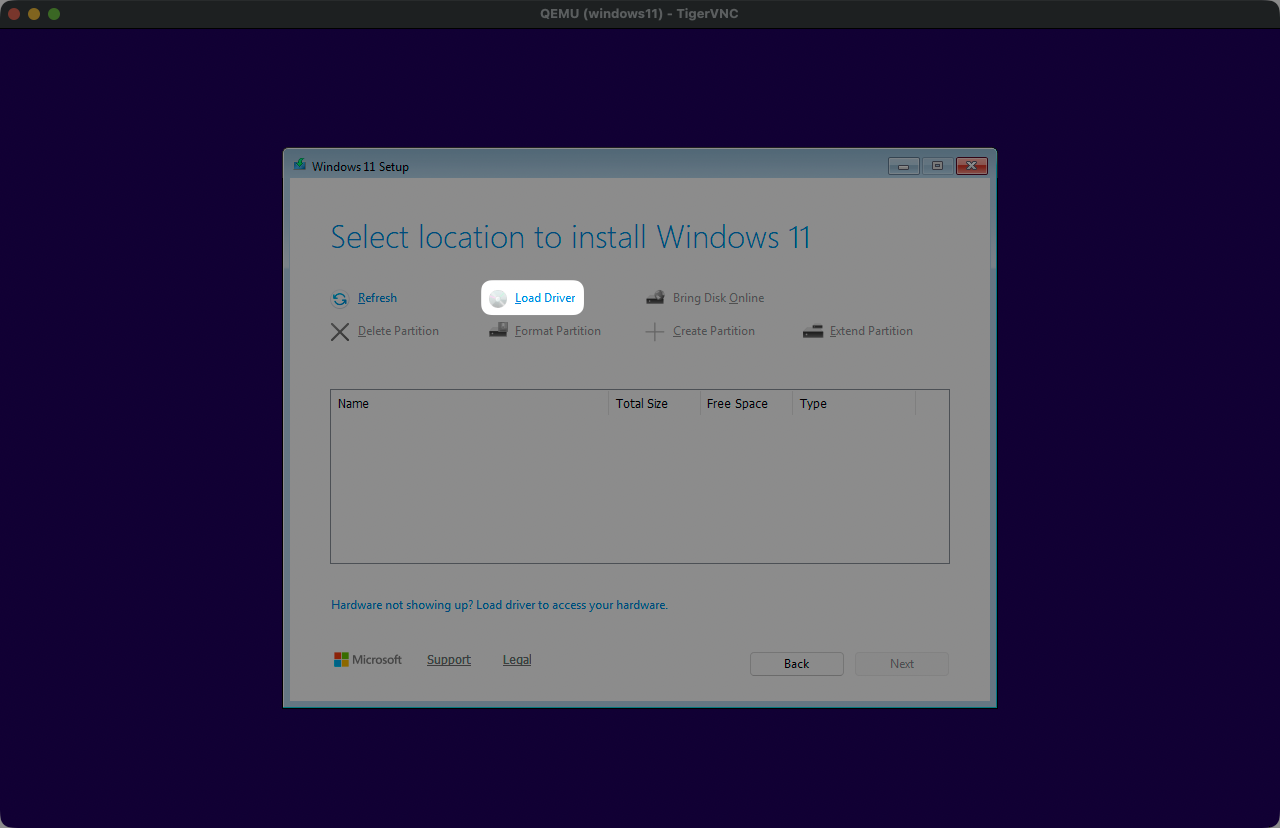Click the Free Space column header

(745, 404)
